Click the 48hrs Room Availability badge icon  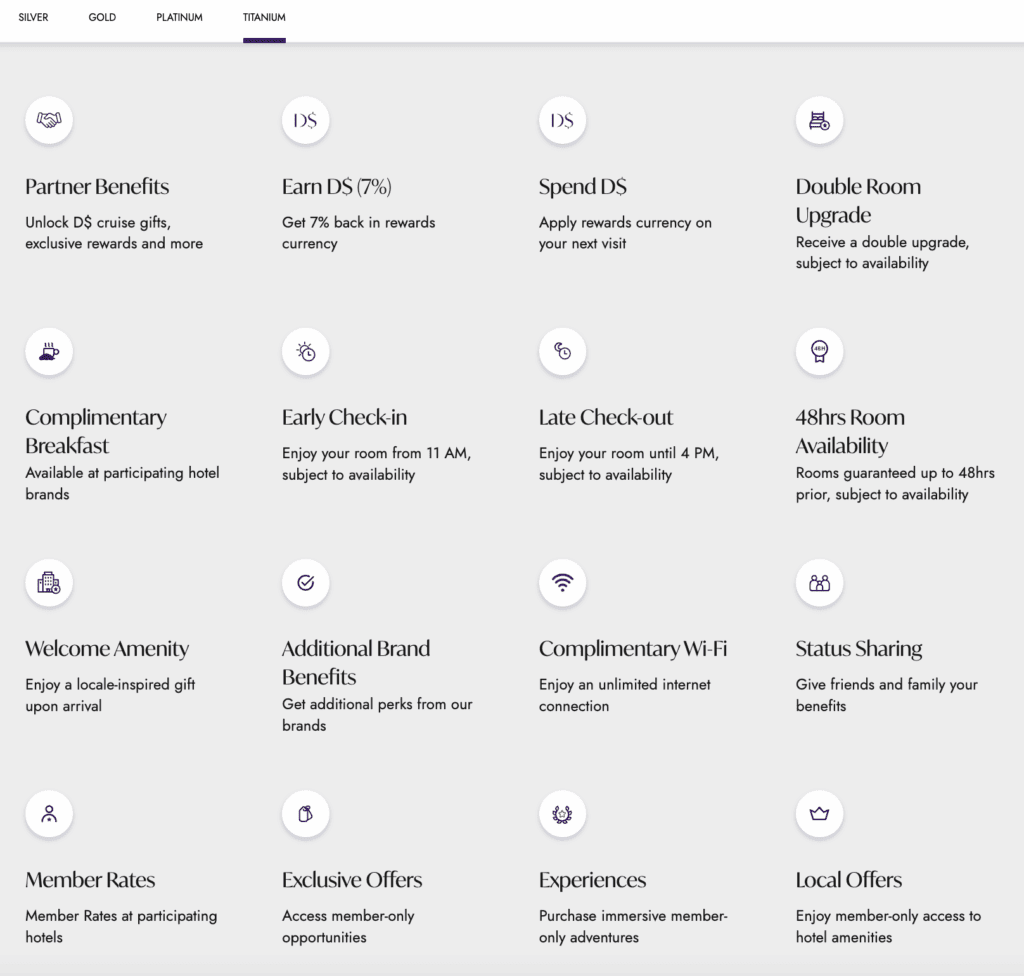[x=819, y=351]
